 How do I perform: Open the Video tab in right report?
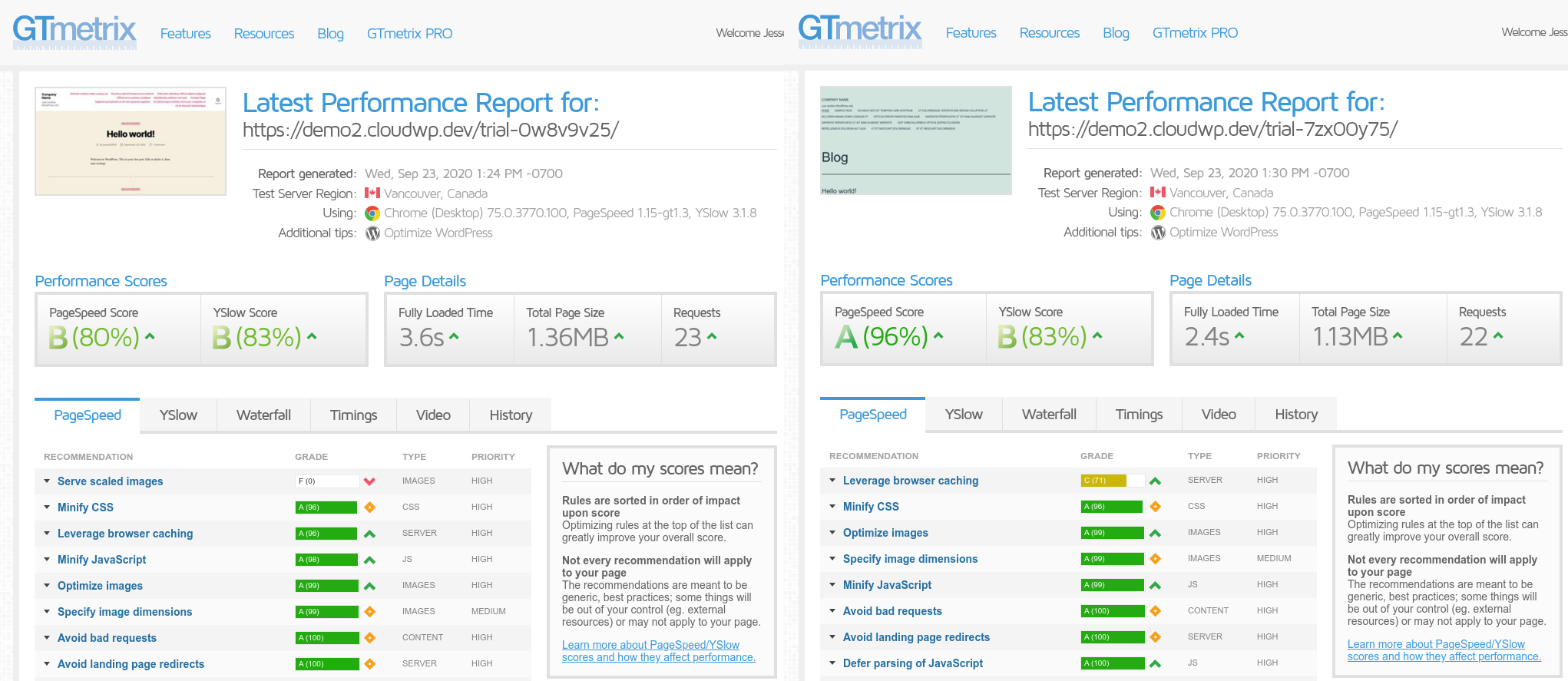point(1219,415)
